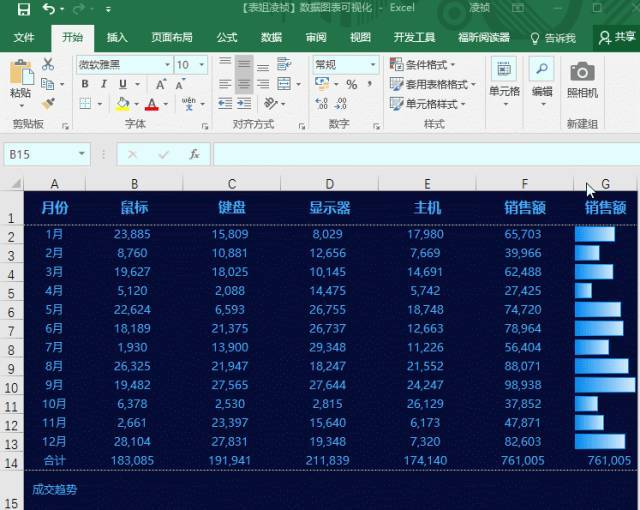Toggle underline formatting
This screenshot has width=640, height=510.
click(x=123, y=84)
